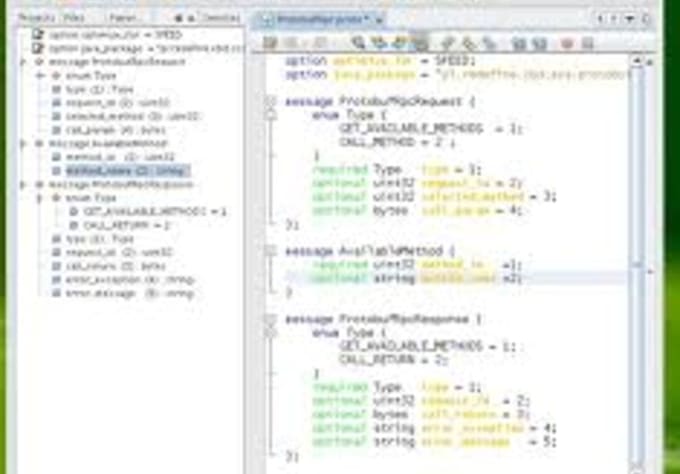Click the option optimize_for icon in navigator

38,34
